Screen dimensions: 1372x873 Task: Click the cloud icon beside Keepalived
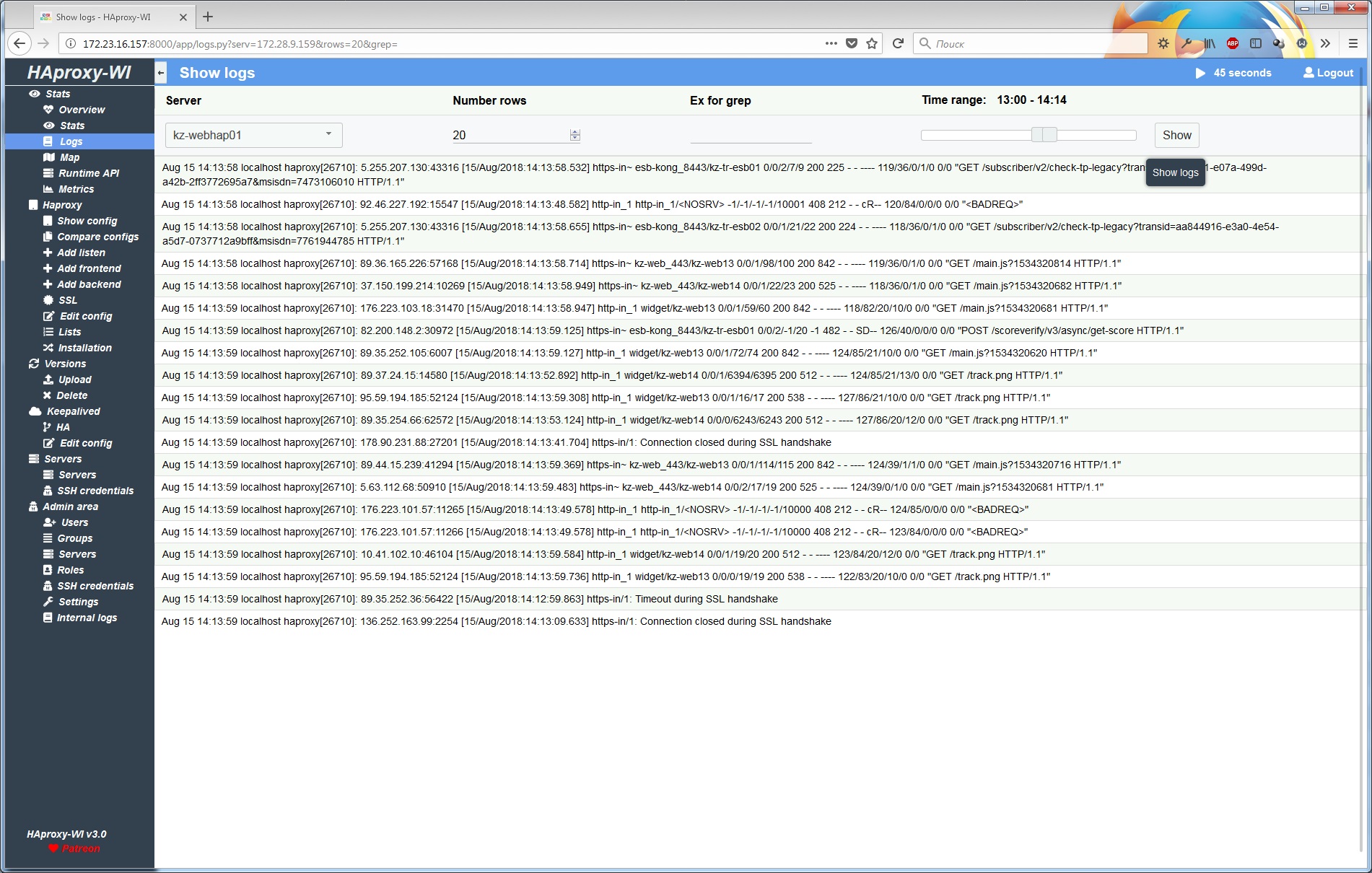pos(35,411)
